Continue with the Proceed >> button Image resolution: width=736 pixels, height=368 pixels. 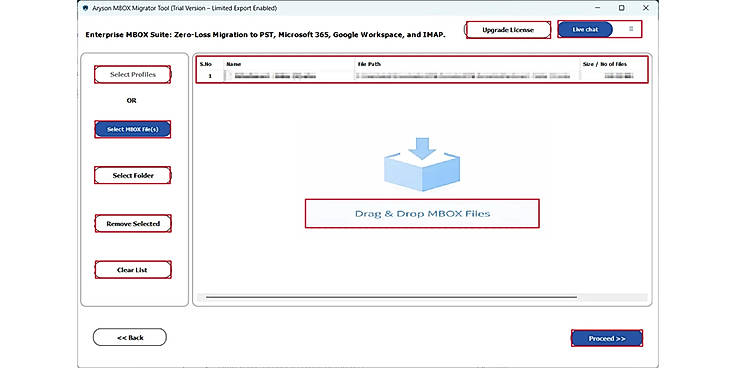(x=607, y=338)
